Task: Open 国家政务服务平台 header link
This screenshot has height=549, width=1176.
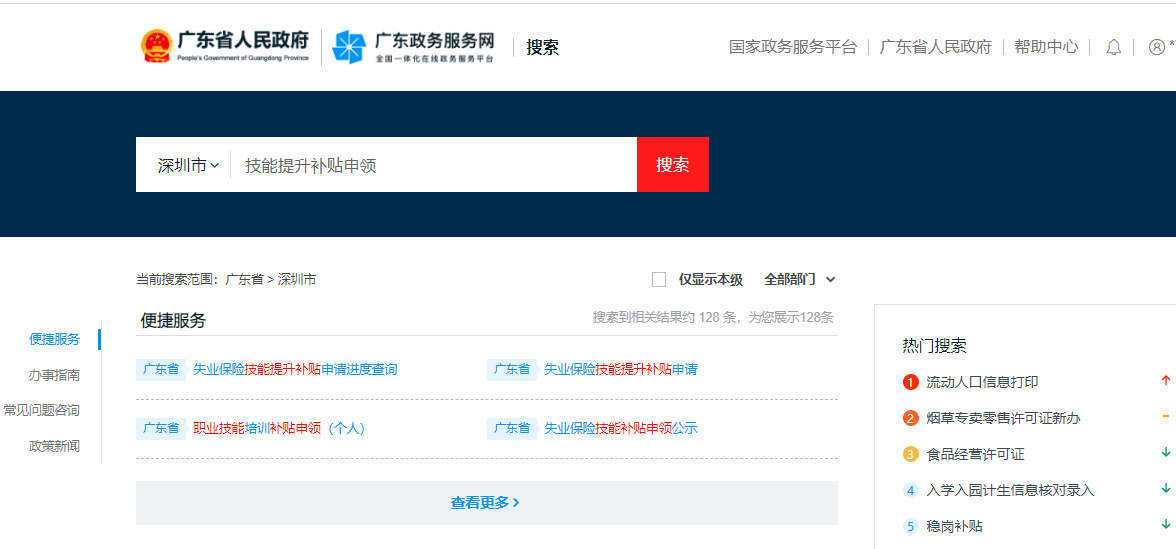Action: [793, 47]
